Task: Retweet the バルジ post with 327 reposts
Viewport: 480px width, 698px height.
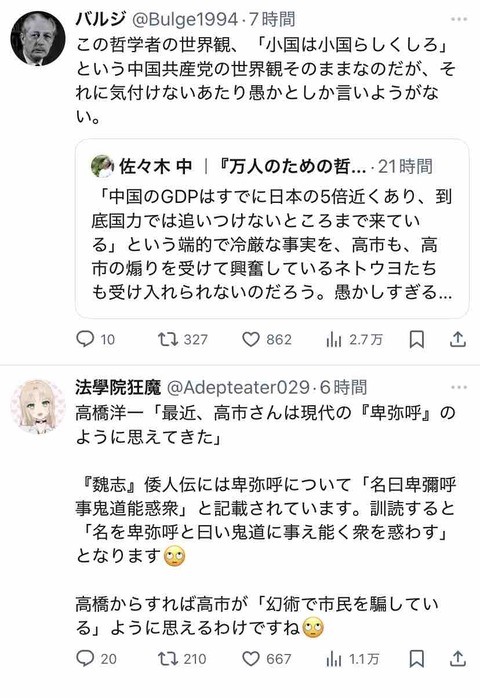Action: click(x=183, y=340)
